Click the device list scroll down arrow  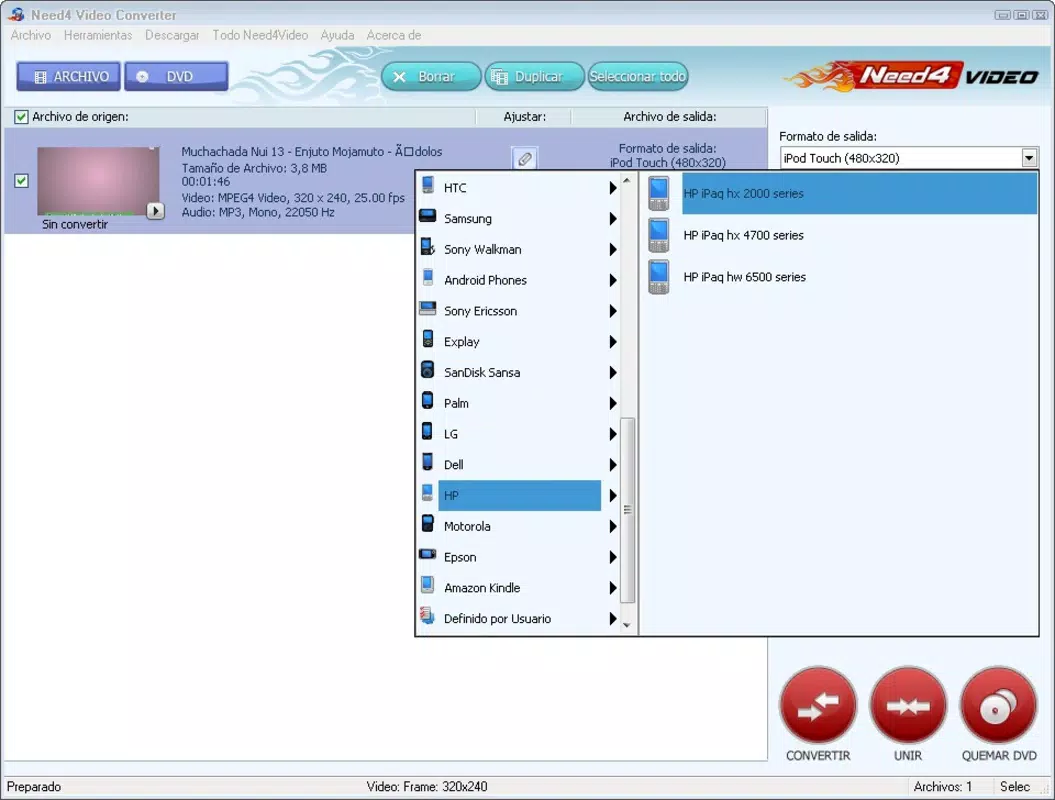click(x=627, y=625)
